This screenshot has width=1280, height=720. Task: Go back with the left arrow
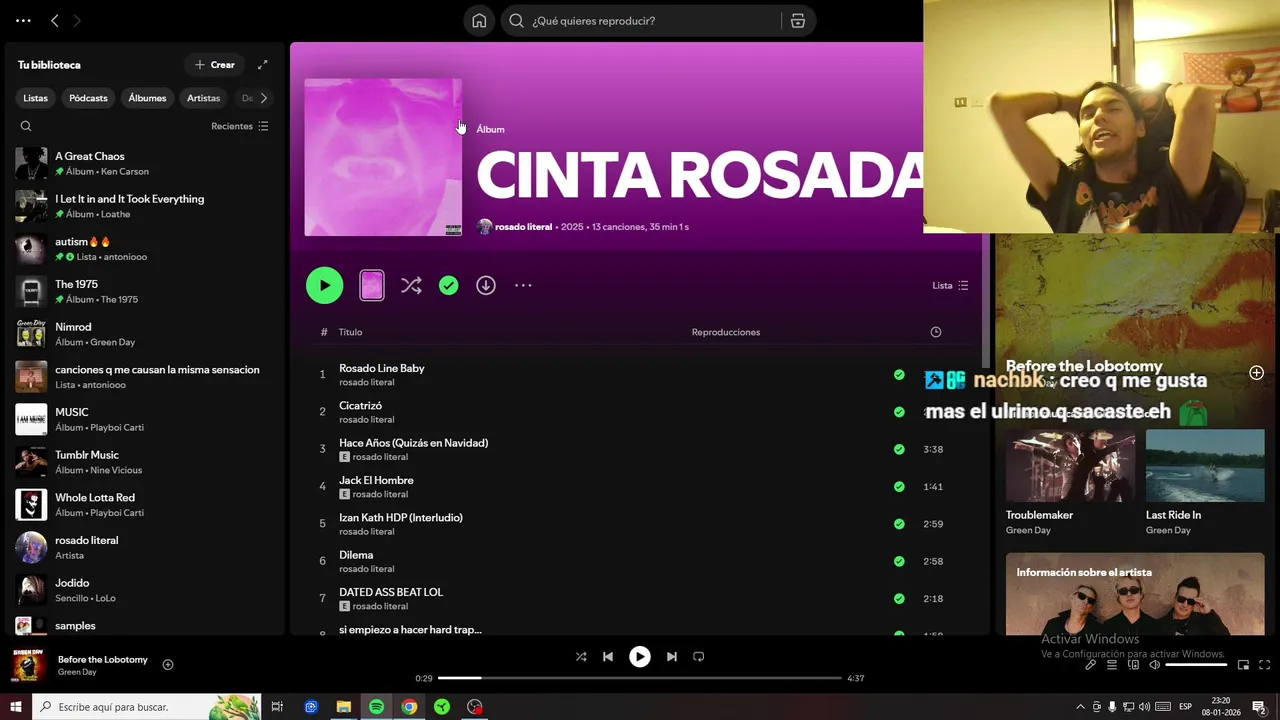[x=55, y=20]
